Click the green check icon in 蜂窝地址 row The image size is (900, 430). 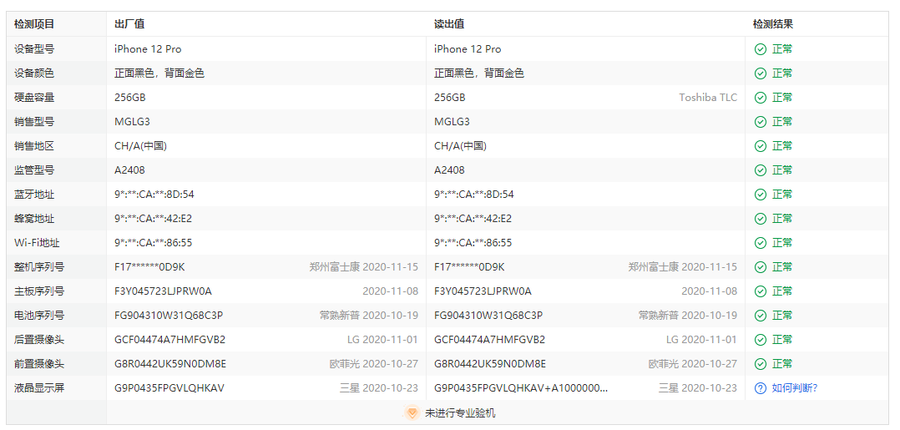click(x=760, y=219)
